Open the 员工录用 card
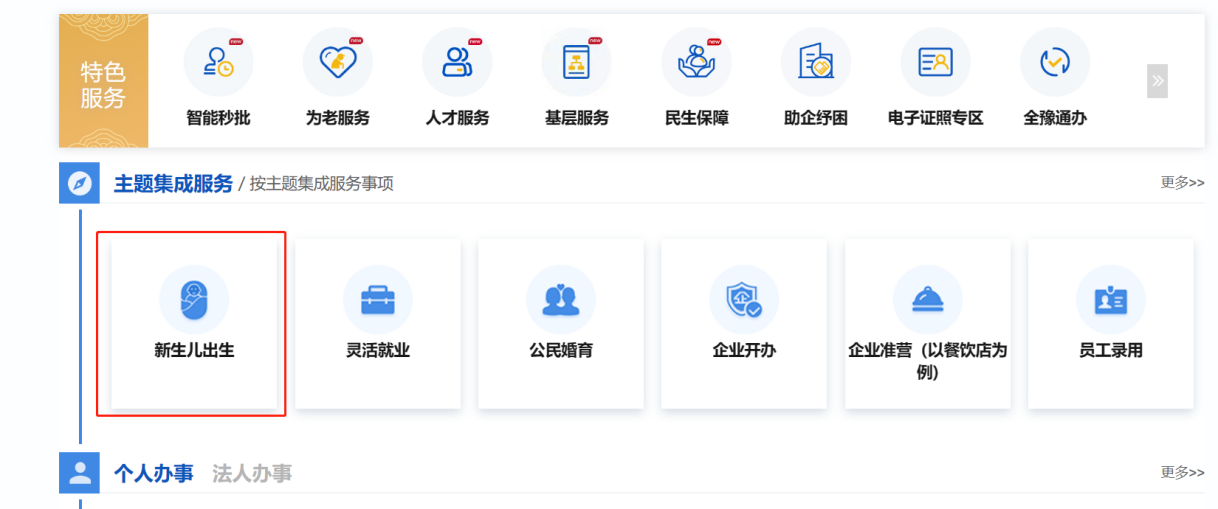Viewport: 1218px width, 509px height. tap(1110, 322)
